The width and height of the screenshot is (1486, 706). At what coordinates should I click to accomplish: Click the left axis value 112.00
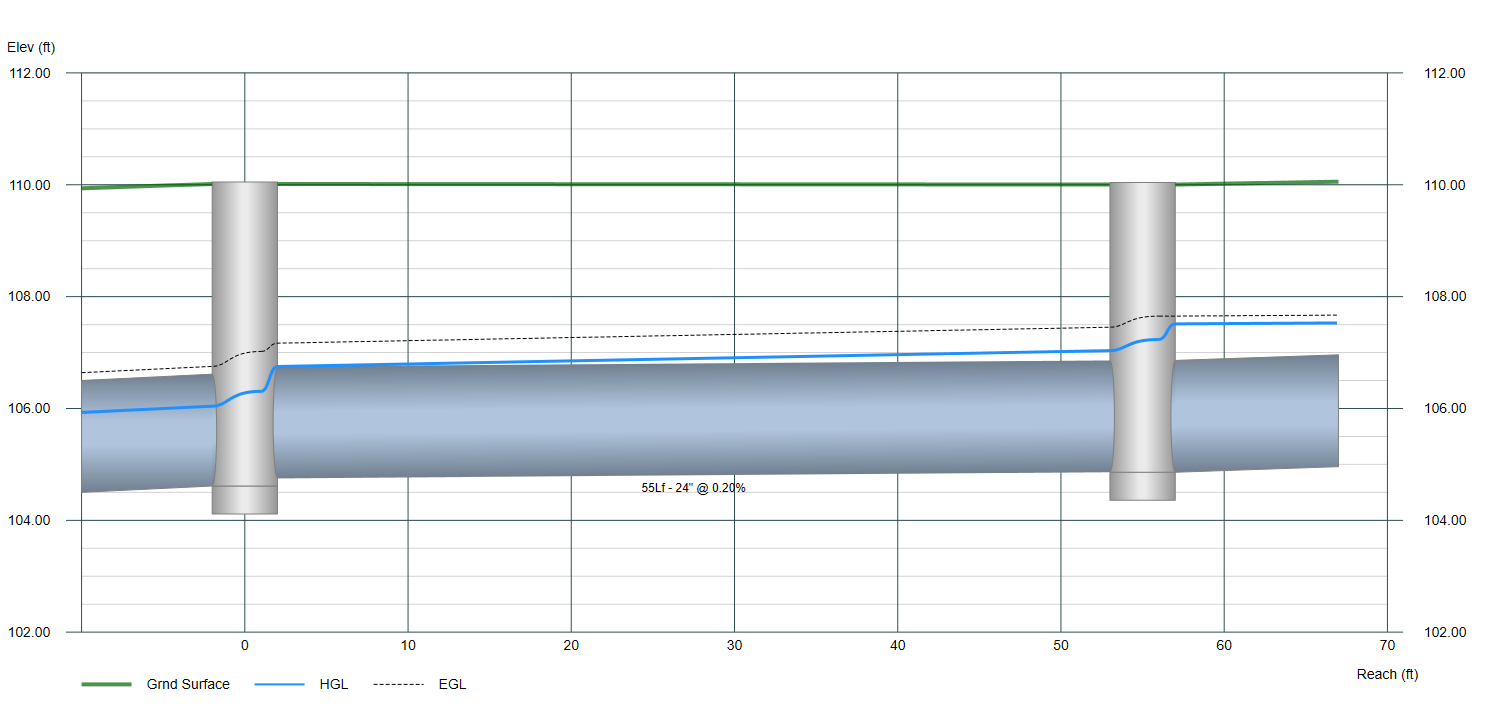pyautogui.click(x=30, y=73)
